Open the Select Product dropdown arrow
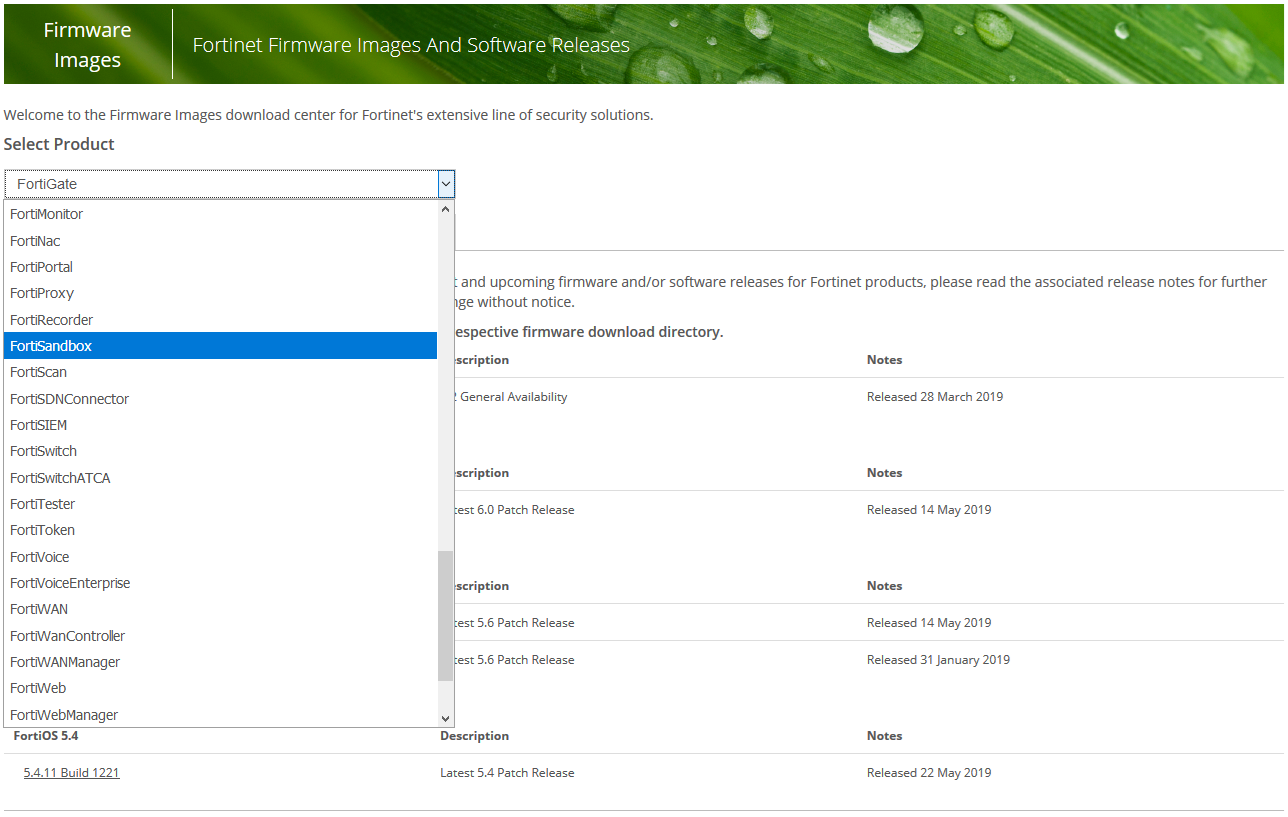The height and width of the screenshot is (817, 1288). (x=446, y=184)
